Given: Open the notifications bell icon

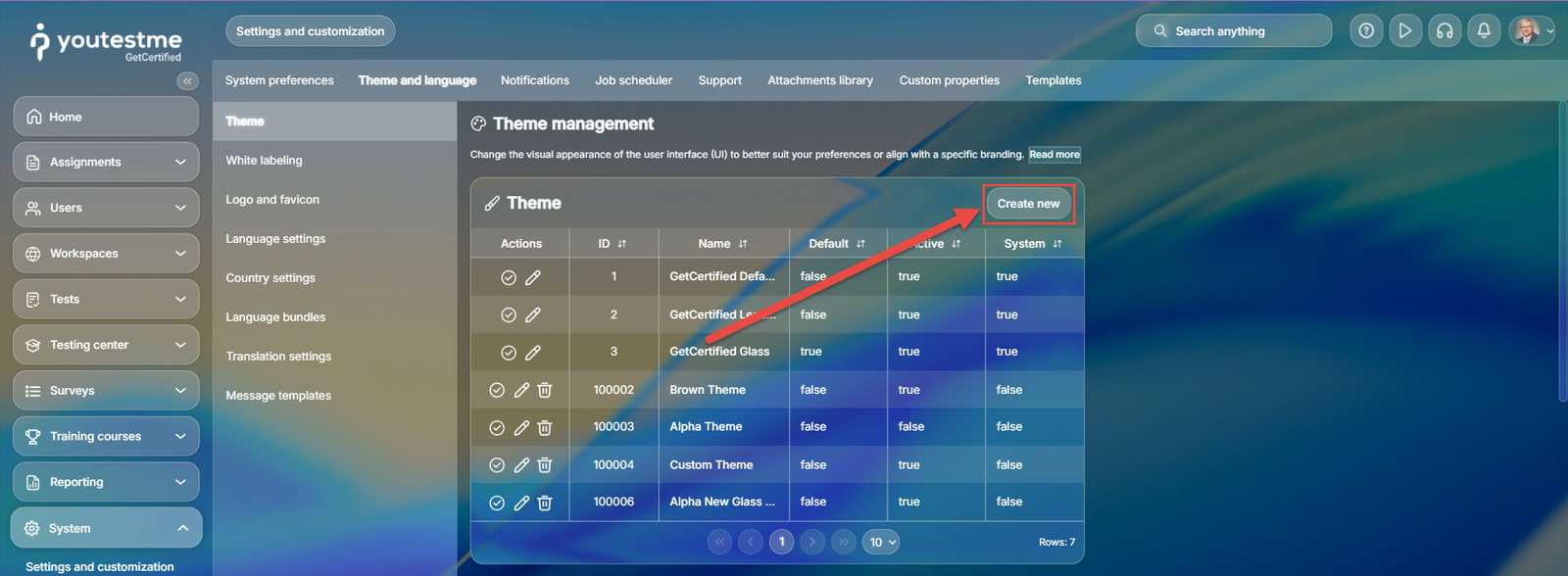Looking at the screenshot, I should click(1484, 30).
